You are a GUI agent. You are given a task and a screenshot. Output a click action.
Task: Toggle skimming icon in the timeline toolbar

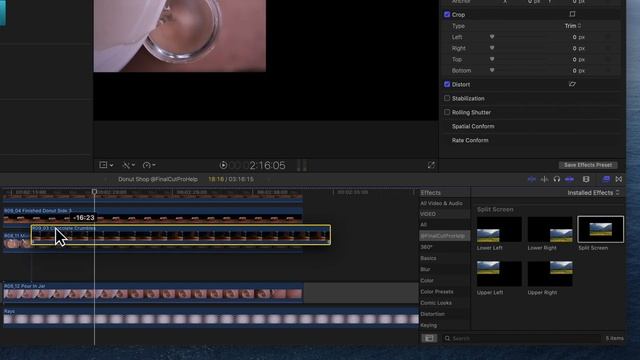(x=531, y=179)
